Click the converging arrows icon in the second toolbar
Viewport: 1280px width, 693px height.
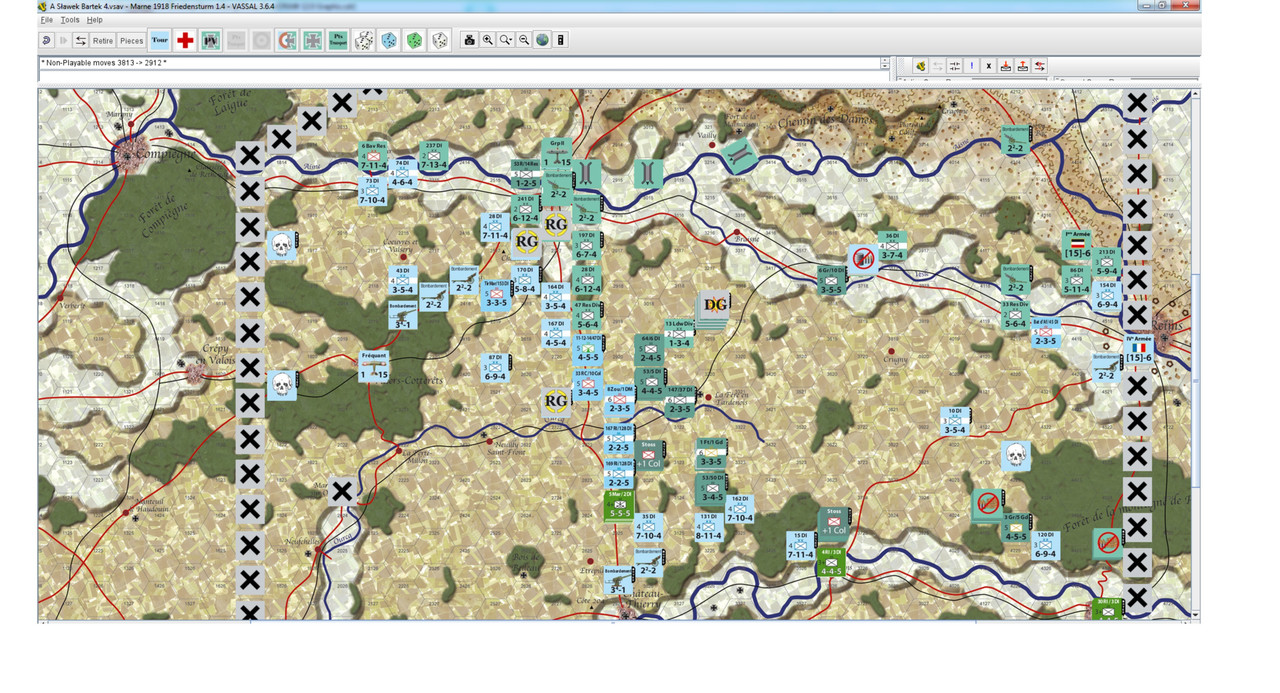[954, 66]
